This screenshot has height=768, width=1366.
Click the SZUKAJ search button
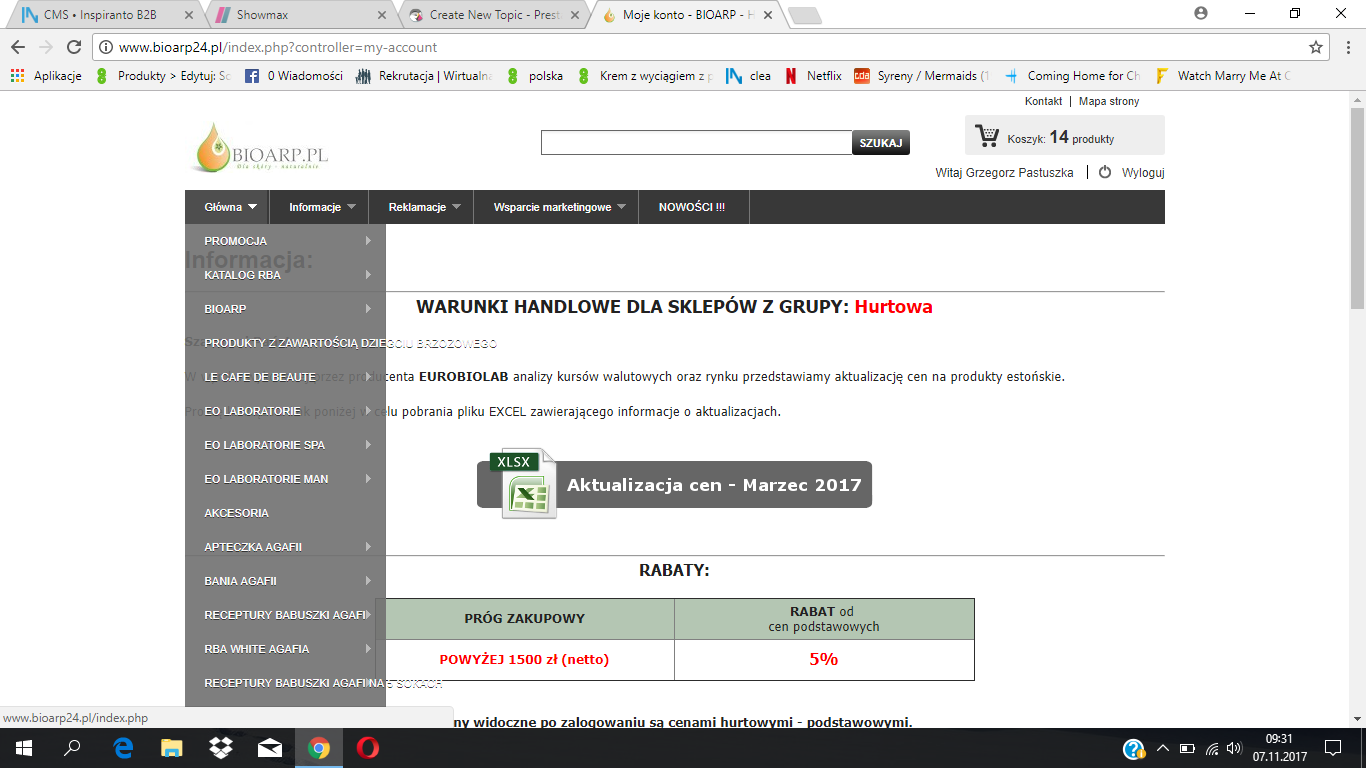[881, 143]
